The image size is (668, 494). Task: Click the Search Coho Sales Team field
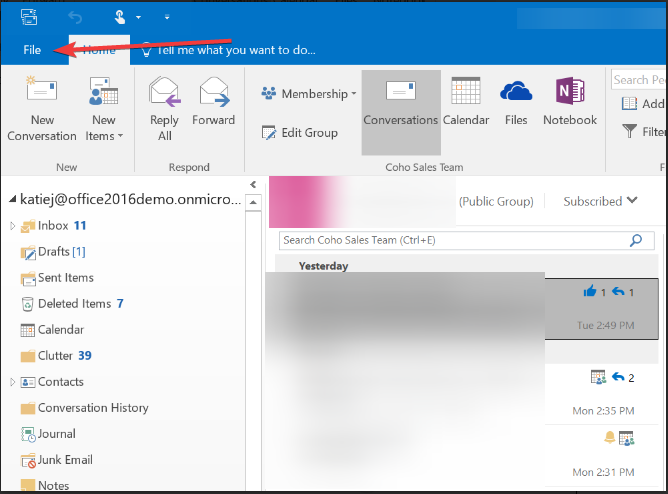point(466,241)
